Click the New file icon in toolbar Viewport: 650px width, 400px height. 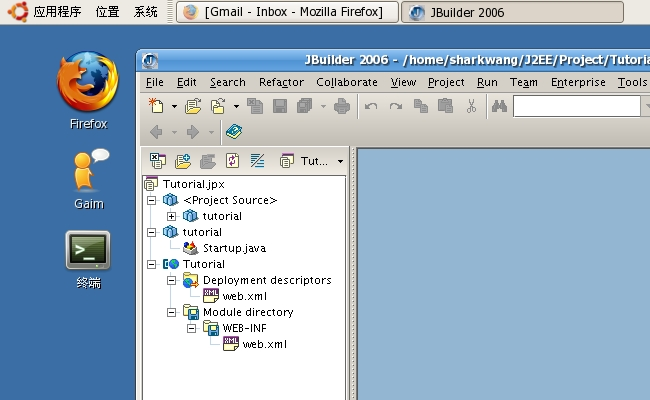pyautogui.click(x=156, y=106)
